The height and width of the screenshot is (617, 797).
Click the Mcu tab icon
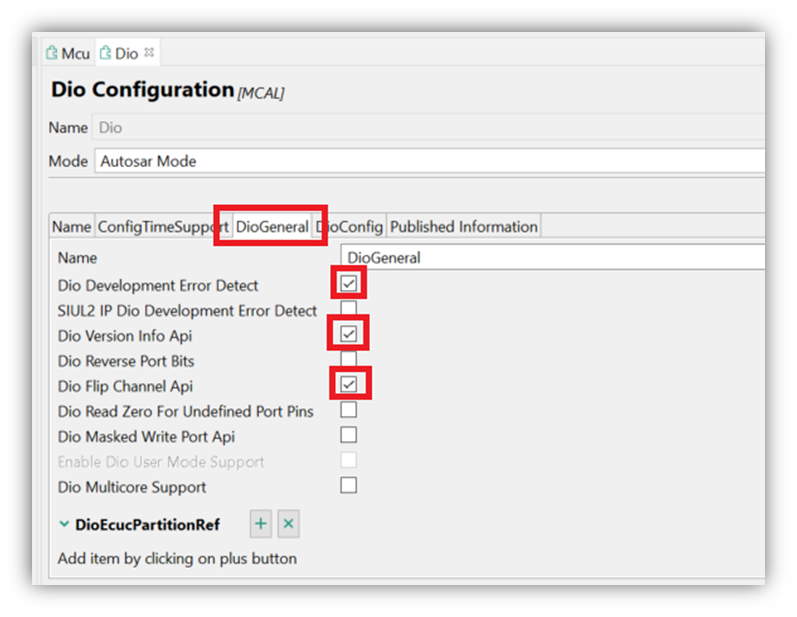click(52, 53)
